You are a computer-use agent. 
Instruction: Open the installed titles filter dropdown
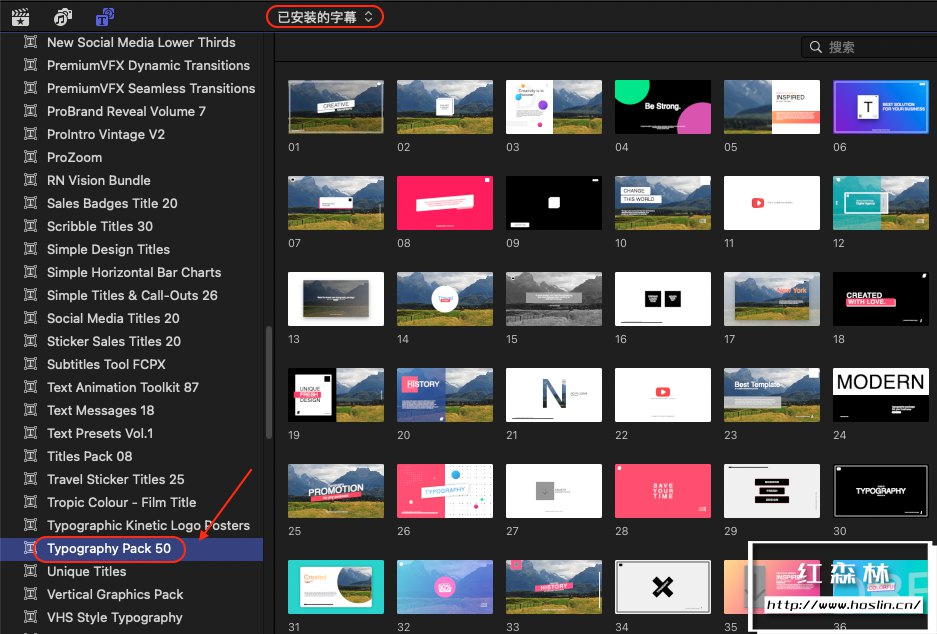(x=324, y=17)
